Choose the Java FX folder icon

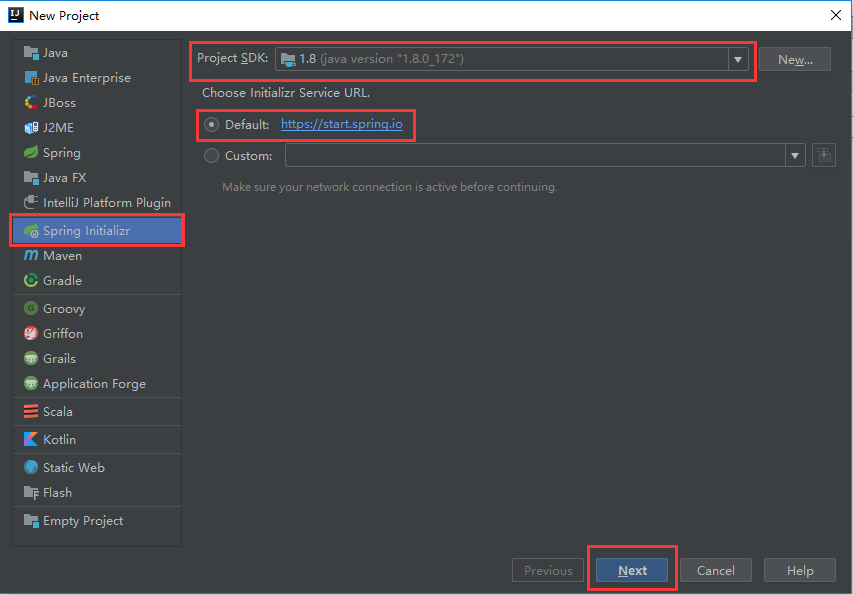point(31,177)
